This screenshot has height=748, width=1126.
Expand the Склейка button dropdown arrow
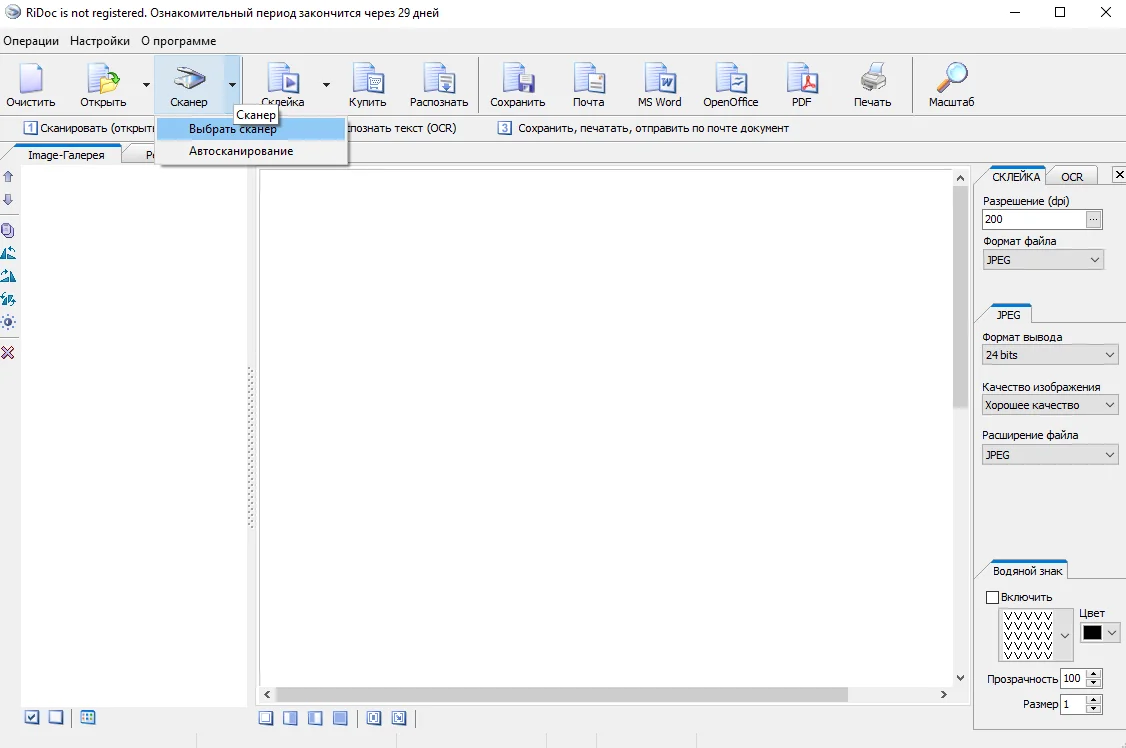(326, 85)
